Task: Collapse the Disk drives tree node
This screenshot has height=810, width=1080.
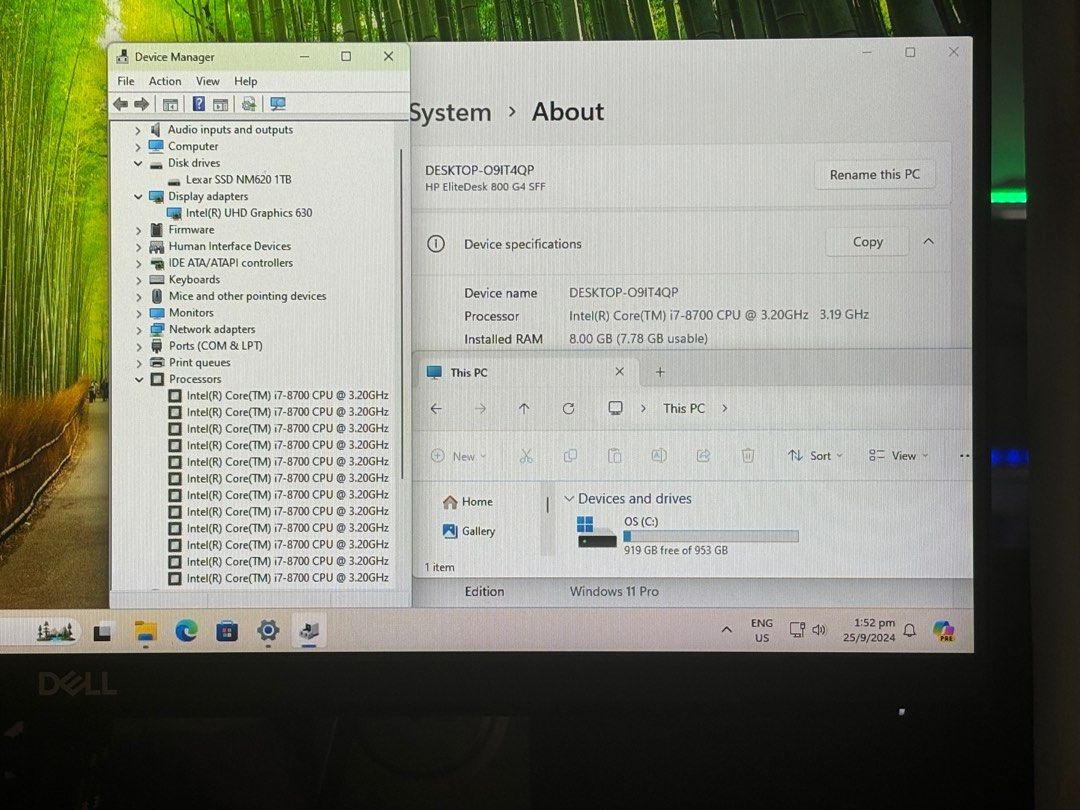Action: [x=138, y=163]
